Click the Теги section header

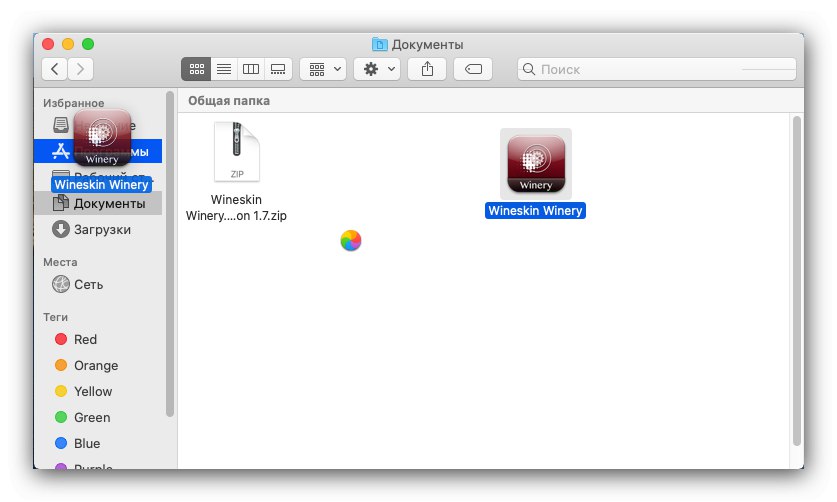[x=56, y=317]
